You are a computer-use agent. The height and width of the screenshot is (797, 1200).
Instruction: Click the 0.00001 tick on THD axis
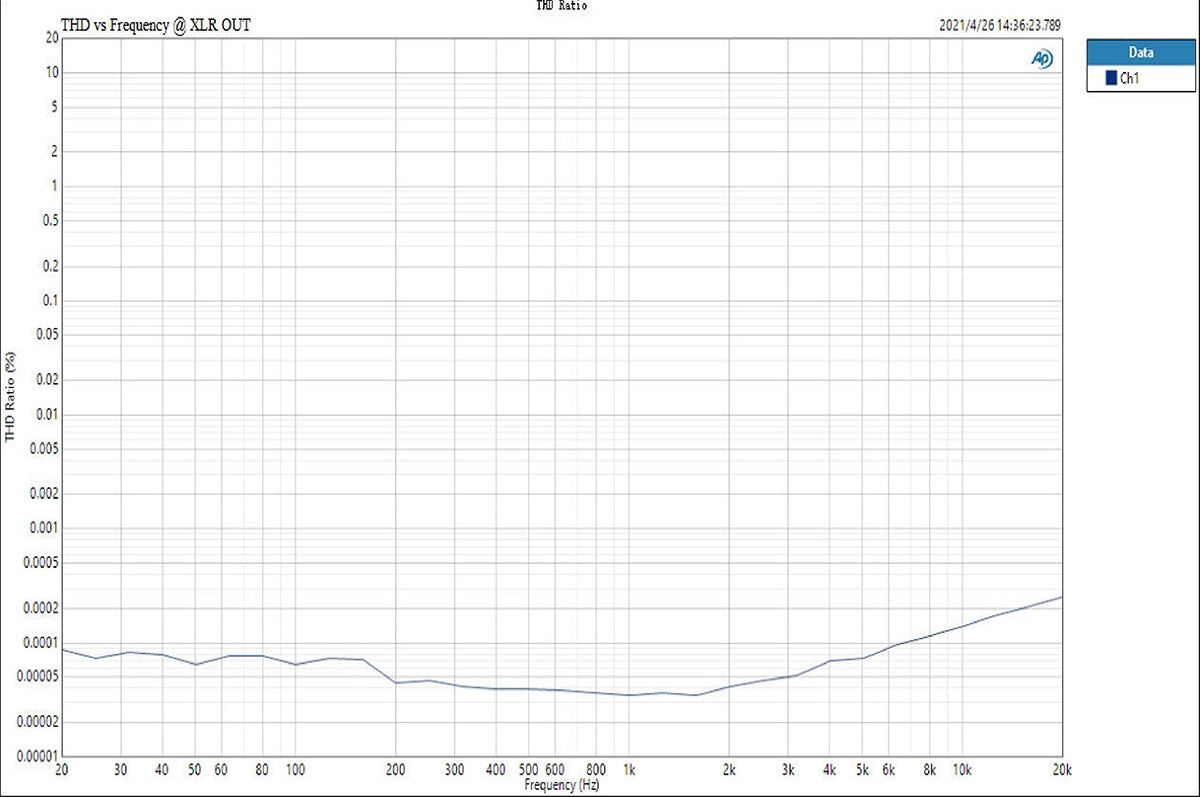(34, 756)
